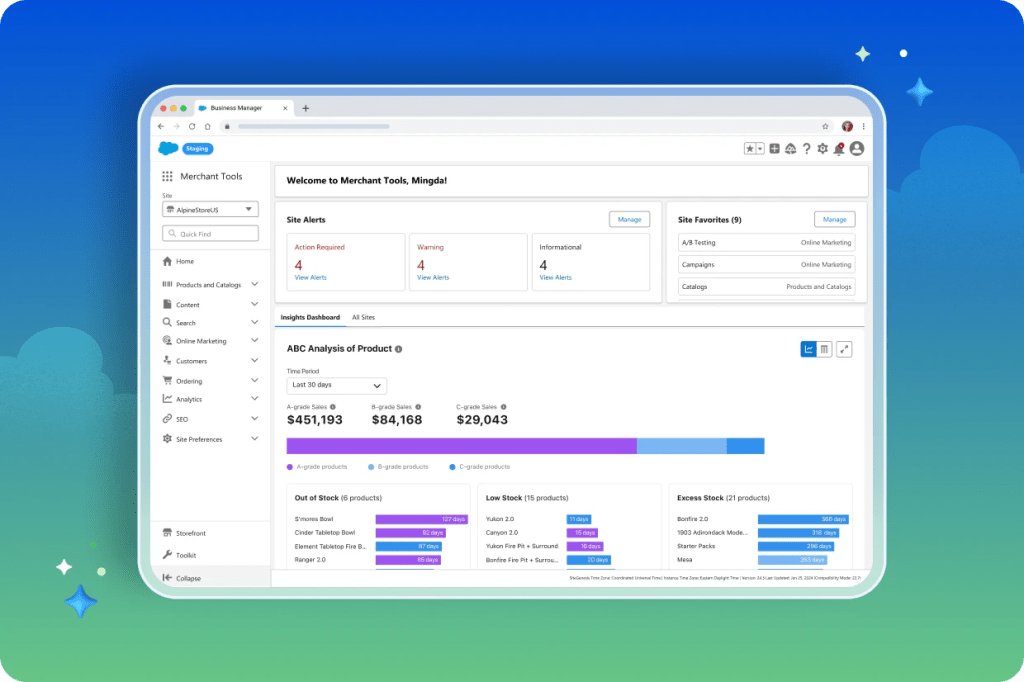Open the Last 30 days time period dropdown
Image resolution: width=1024 pixels, height=682 pixels.
coord(336,385)
